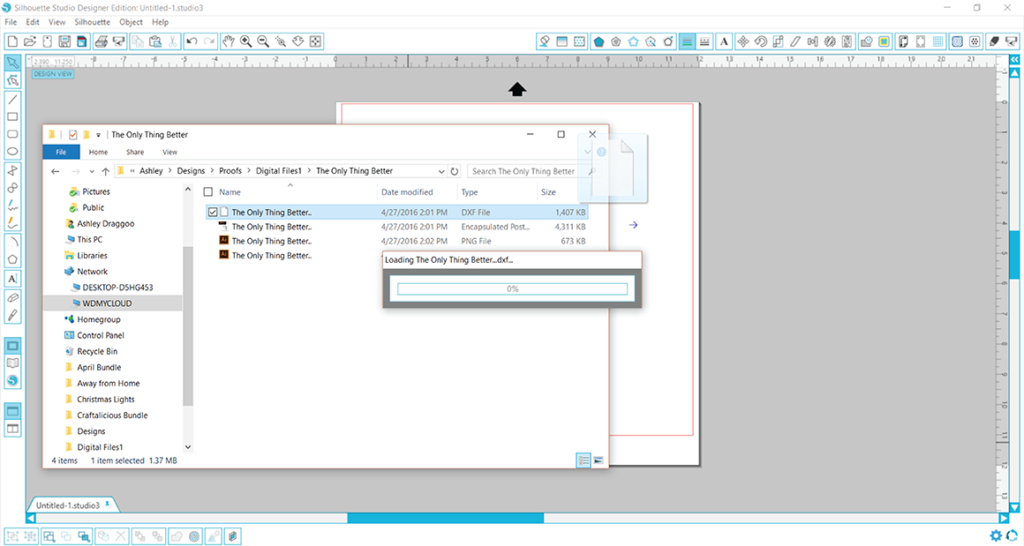
Task: Uncheck the selected DXF file checkbox
Action: (x=213, y=212)
